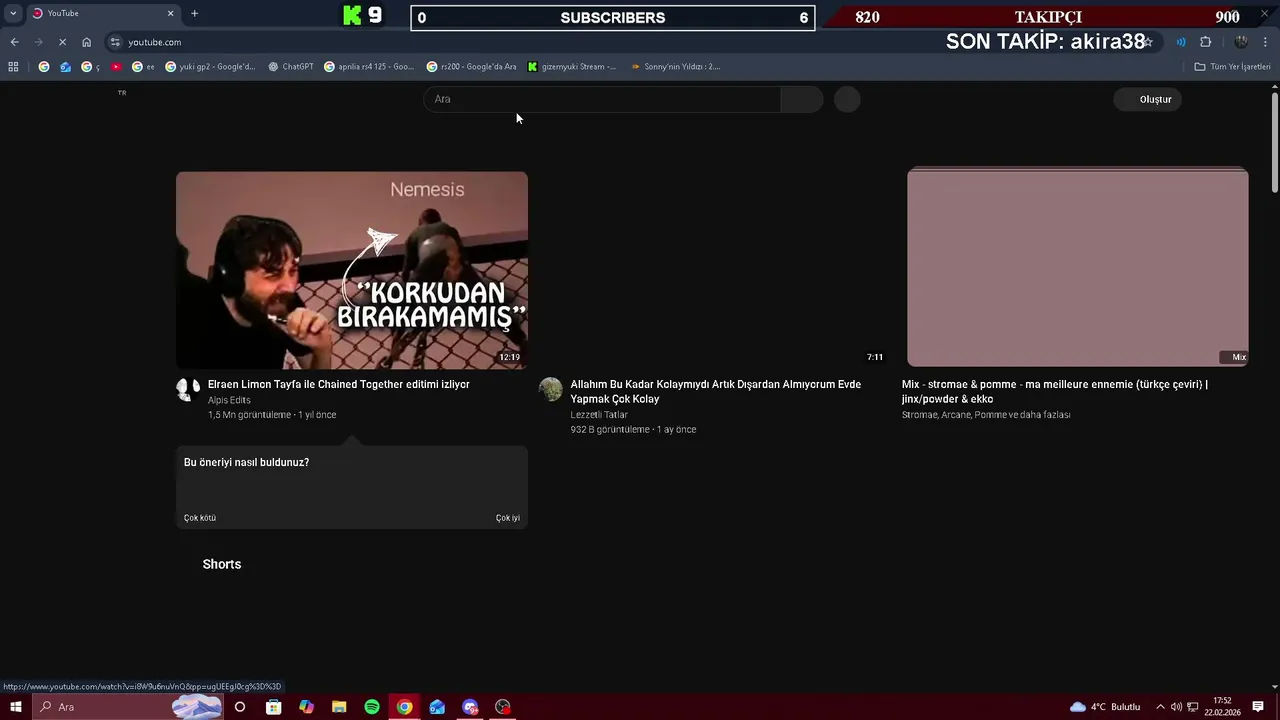The width and height of the screenshot is (1280, 720).
Task: Open Spotify from the taskbar
Action: click(372, 707)
